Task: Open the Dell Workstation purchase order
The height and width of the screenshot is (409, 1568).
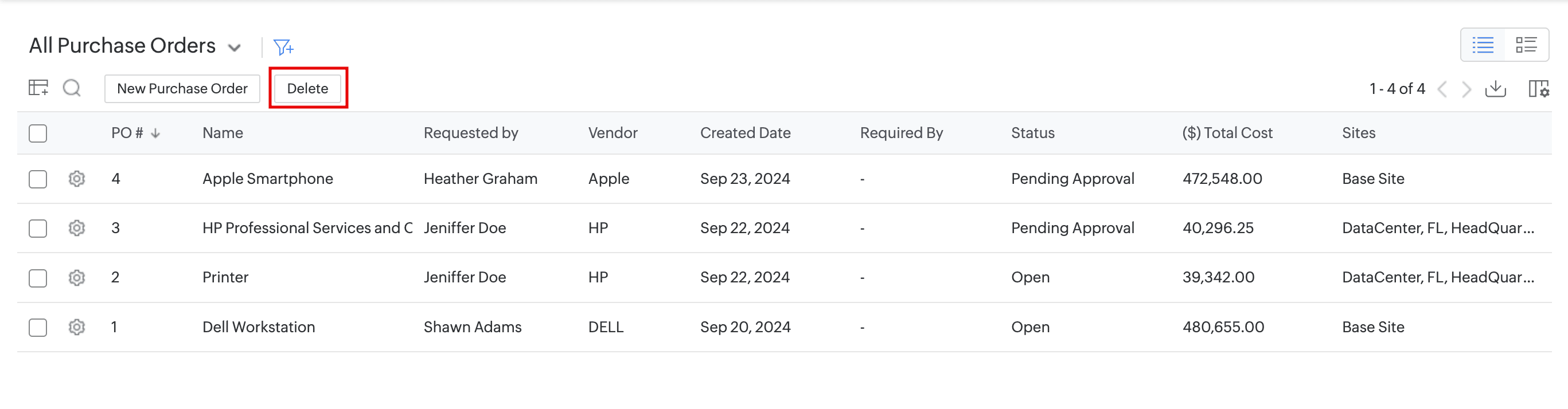Action: click(x=259, y=327)
